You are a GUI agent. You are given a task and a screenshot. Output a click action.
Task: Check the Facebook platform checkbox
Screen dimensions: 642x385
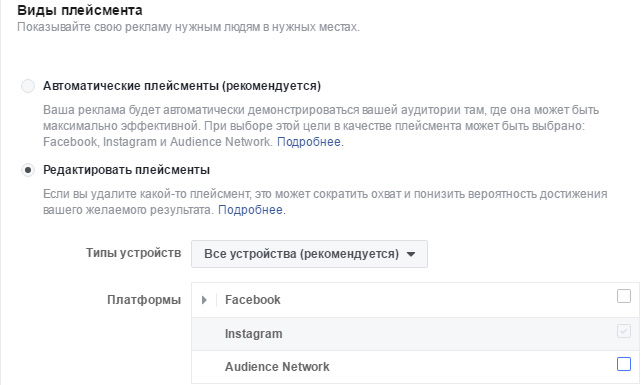point(624,296)
